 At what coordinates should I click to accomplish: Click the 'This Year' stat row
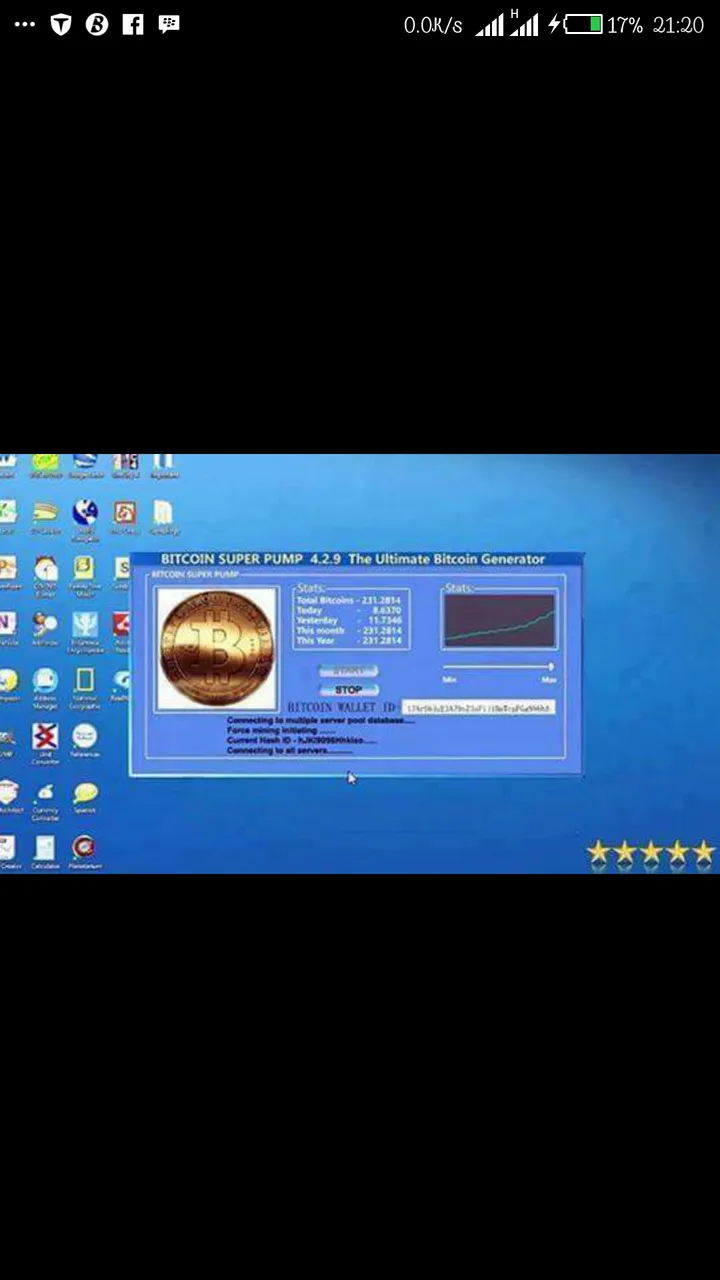349,640
